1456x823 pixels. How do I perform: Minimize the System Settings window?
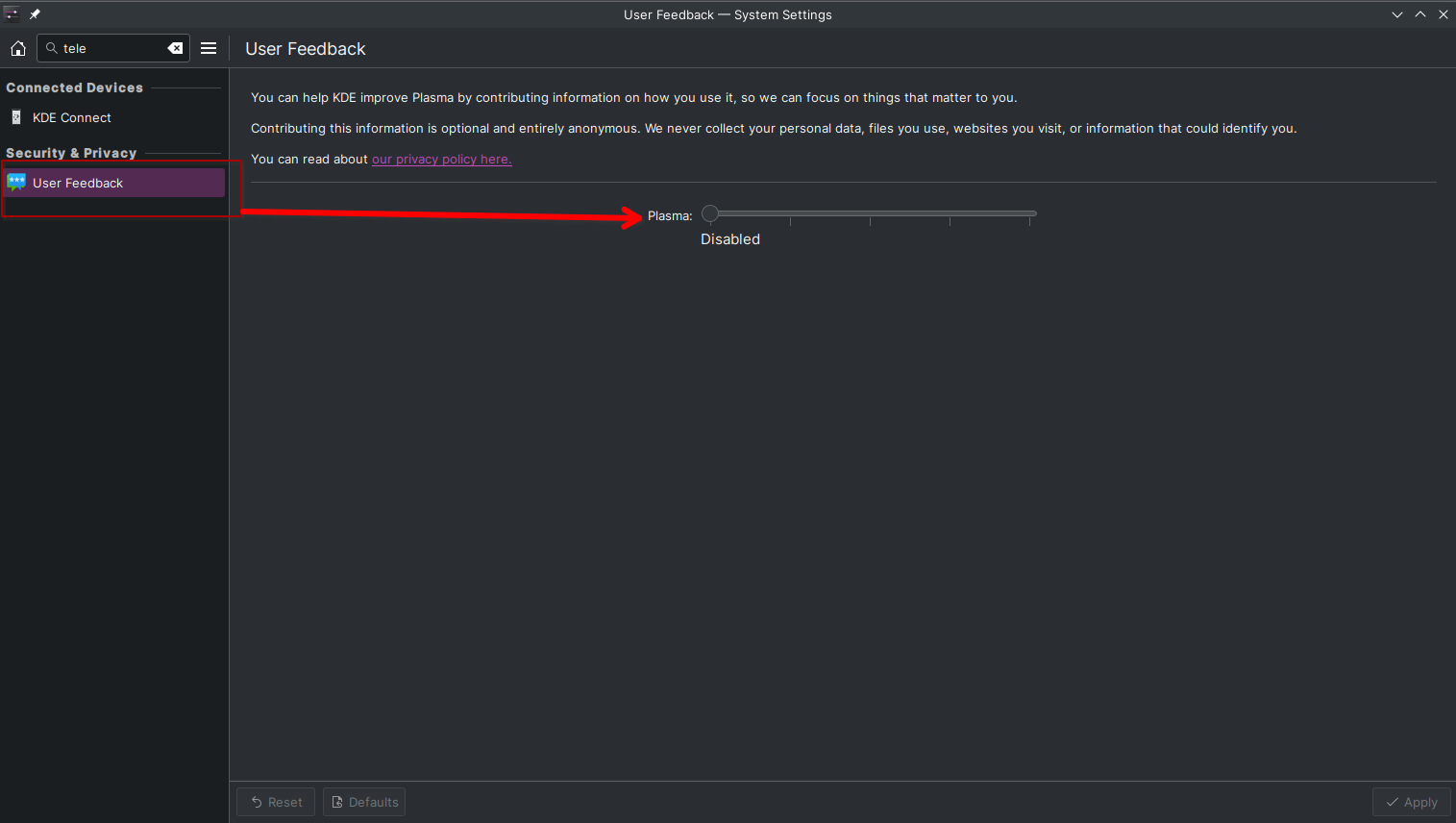tap(1397, 14)
